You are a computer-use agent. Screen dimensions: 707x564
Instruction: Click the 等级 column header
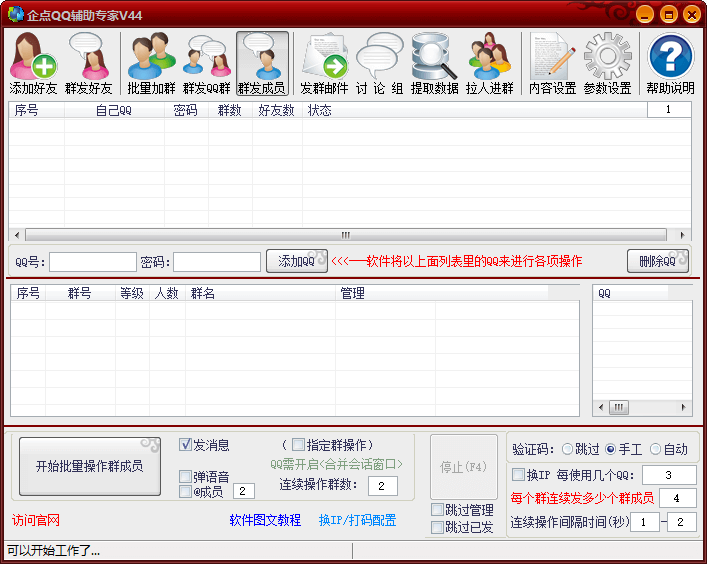pos(132,293)
